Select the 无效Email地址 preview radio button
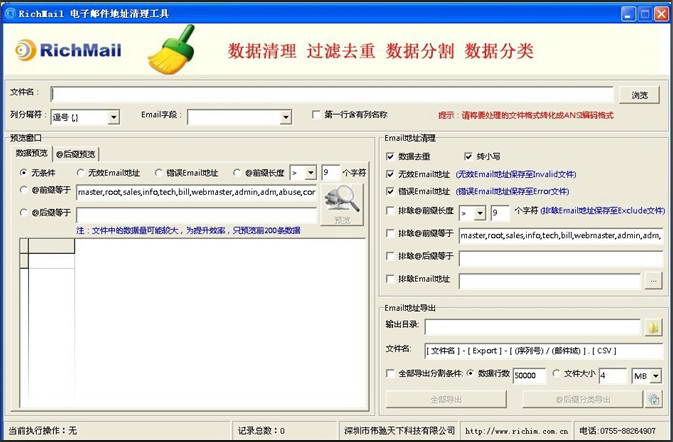The height and width of the screenshot is (442, 673). point(80,173)
